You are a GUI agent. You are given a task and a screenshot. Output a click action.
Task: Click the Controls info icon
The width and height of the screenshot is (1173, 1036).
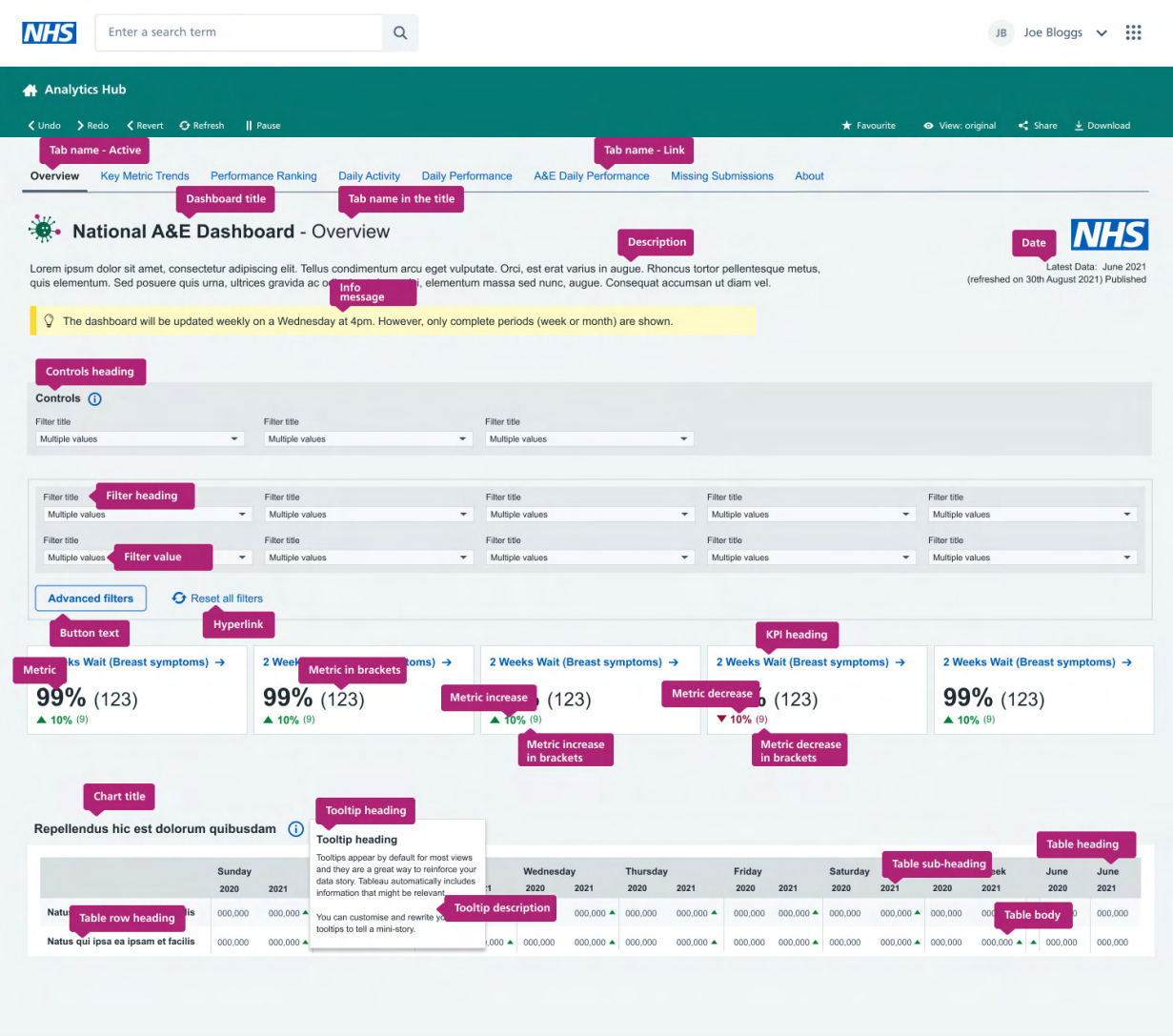tap(95, 399)
